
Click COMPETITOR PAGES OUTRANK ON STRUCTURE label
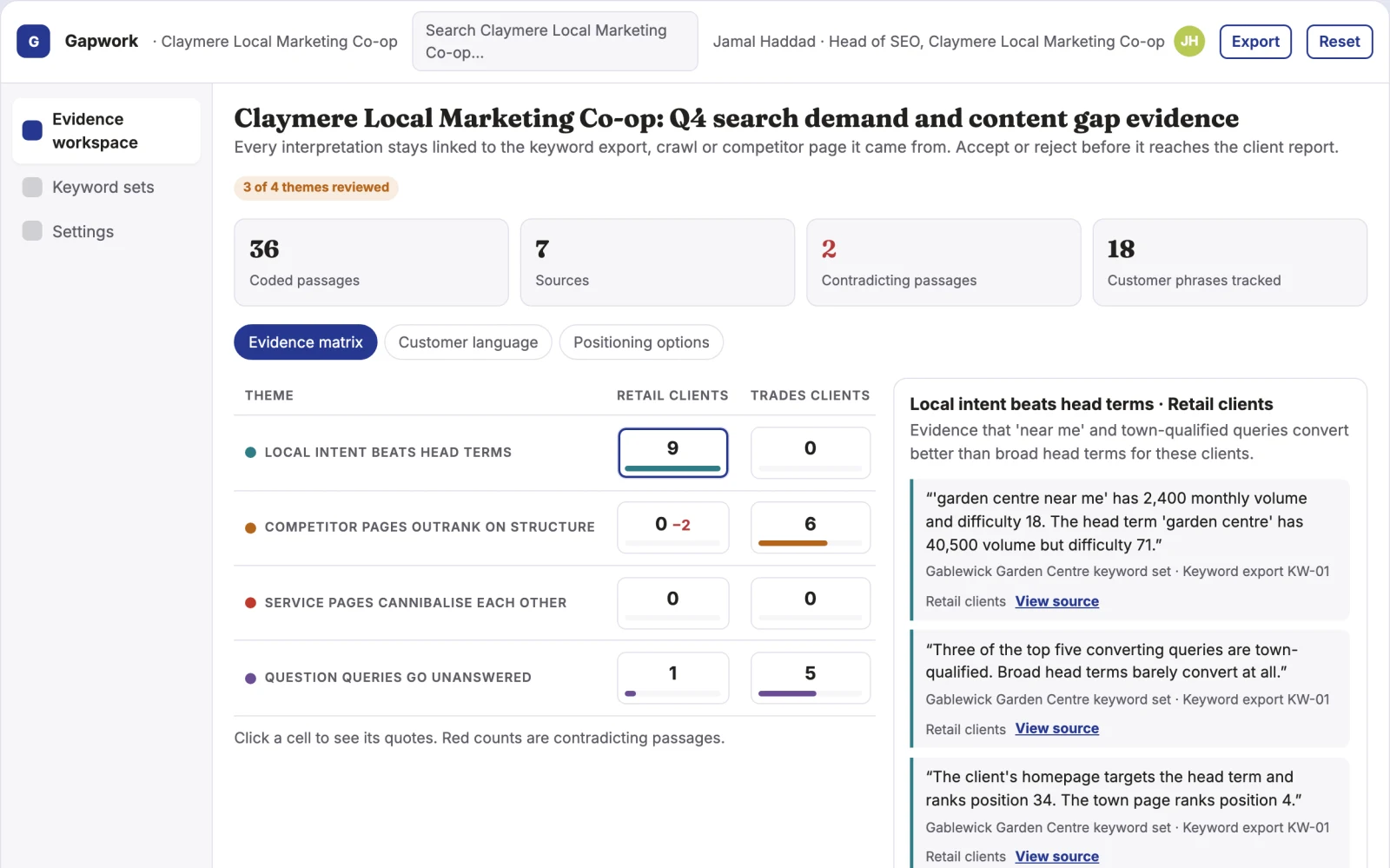(430, 527)
